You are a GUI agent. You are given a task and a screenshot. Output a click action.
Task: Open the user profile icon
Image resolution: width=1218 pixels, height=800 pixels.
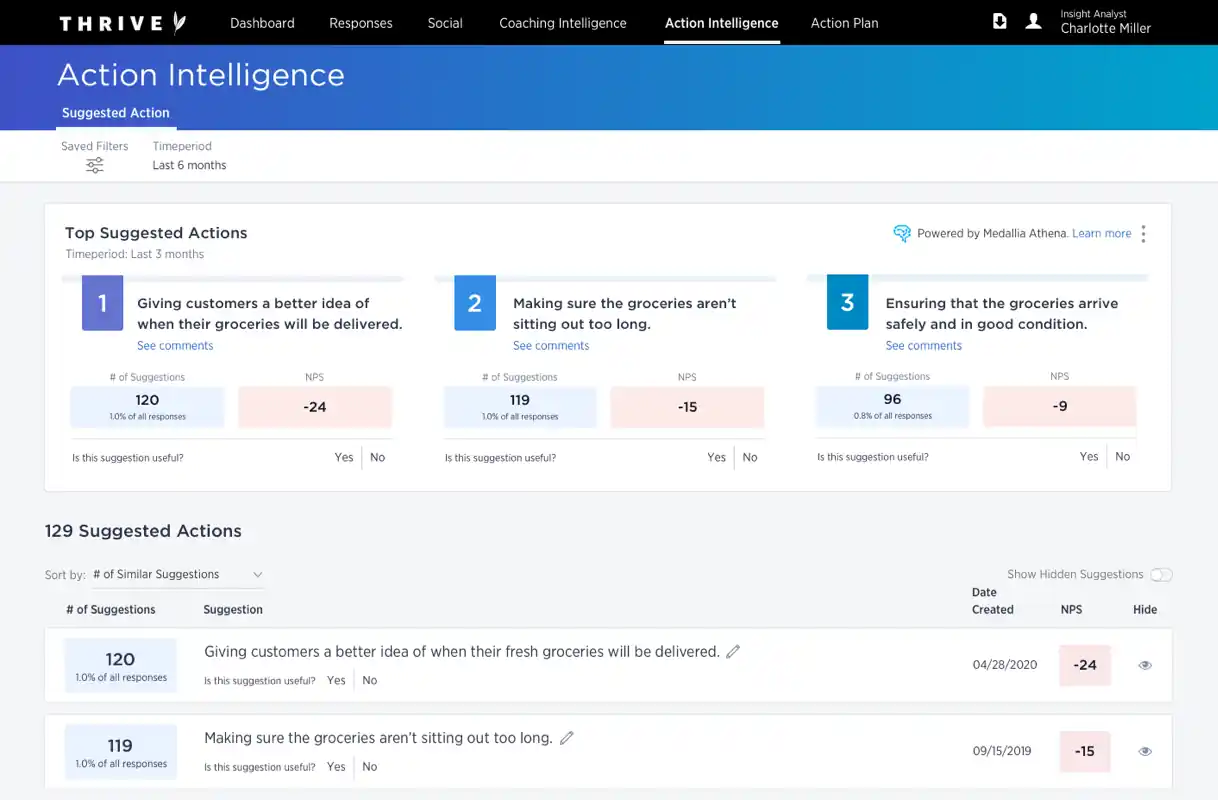click(1033, 21)
